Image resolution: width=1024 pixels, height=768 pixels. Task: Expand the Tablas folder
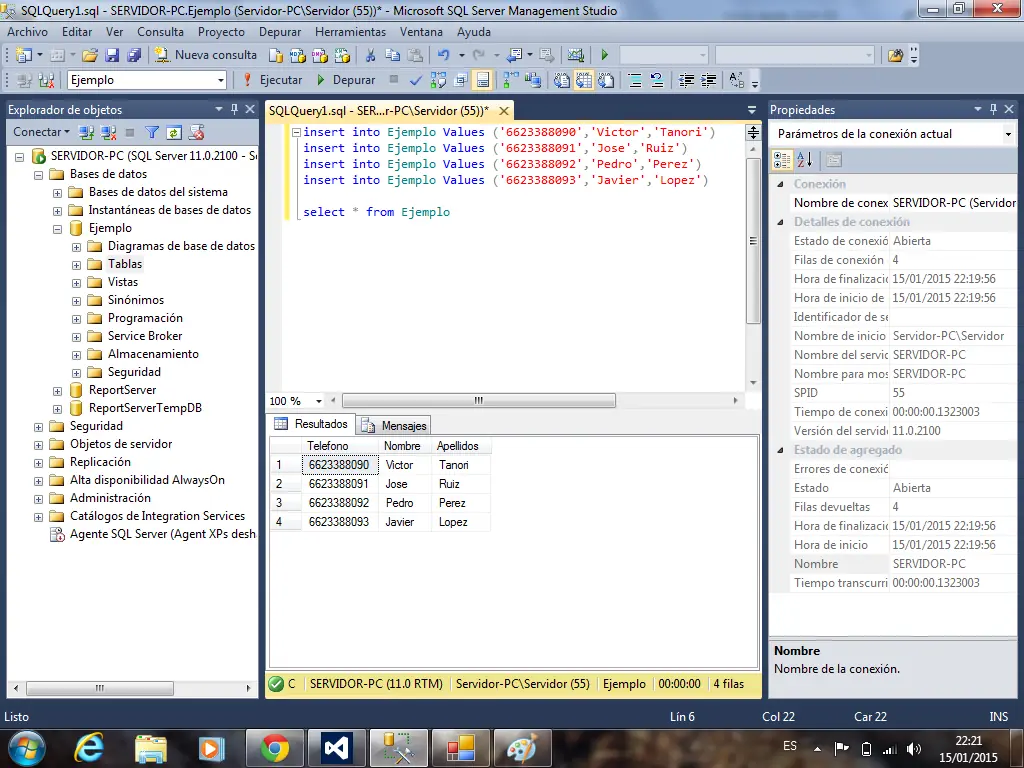point(76,265)
